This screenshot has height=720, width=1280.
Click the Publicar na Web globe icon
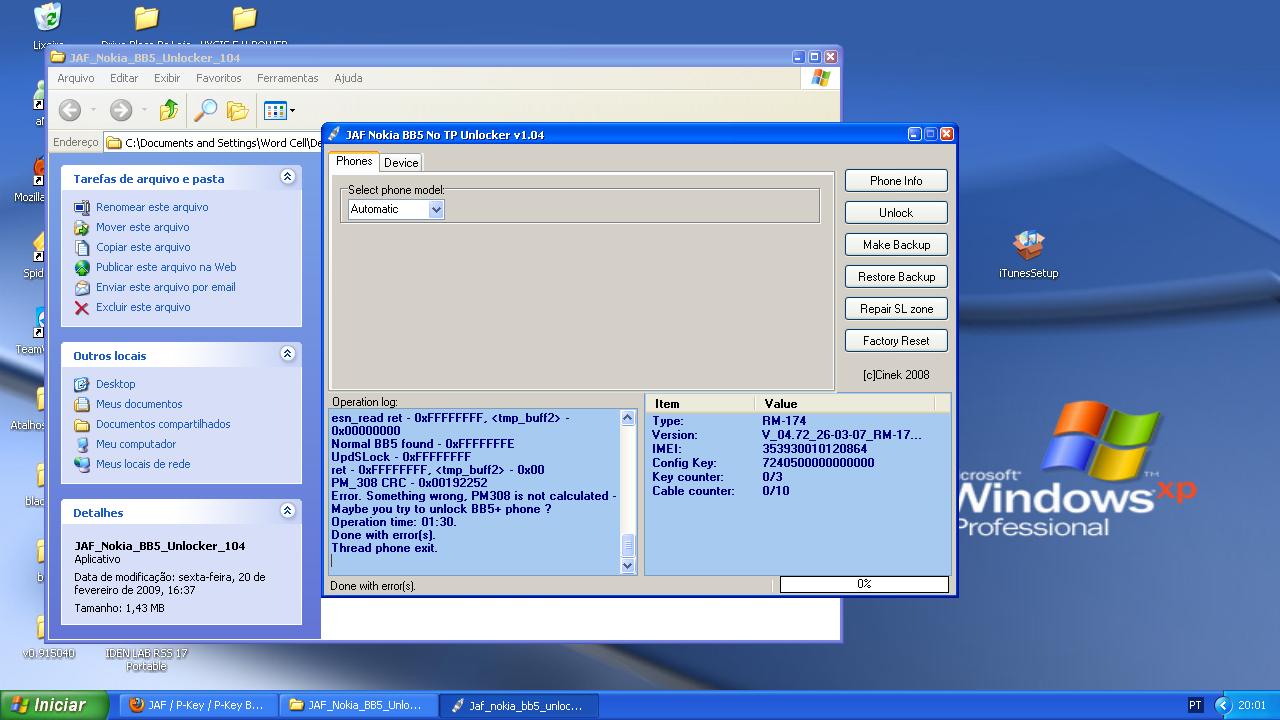tap(82, 268)
